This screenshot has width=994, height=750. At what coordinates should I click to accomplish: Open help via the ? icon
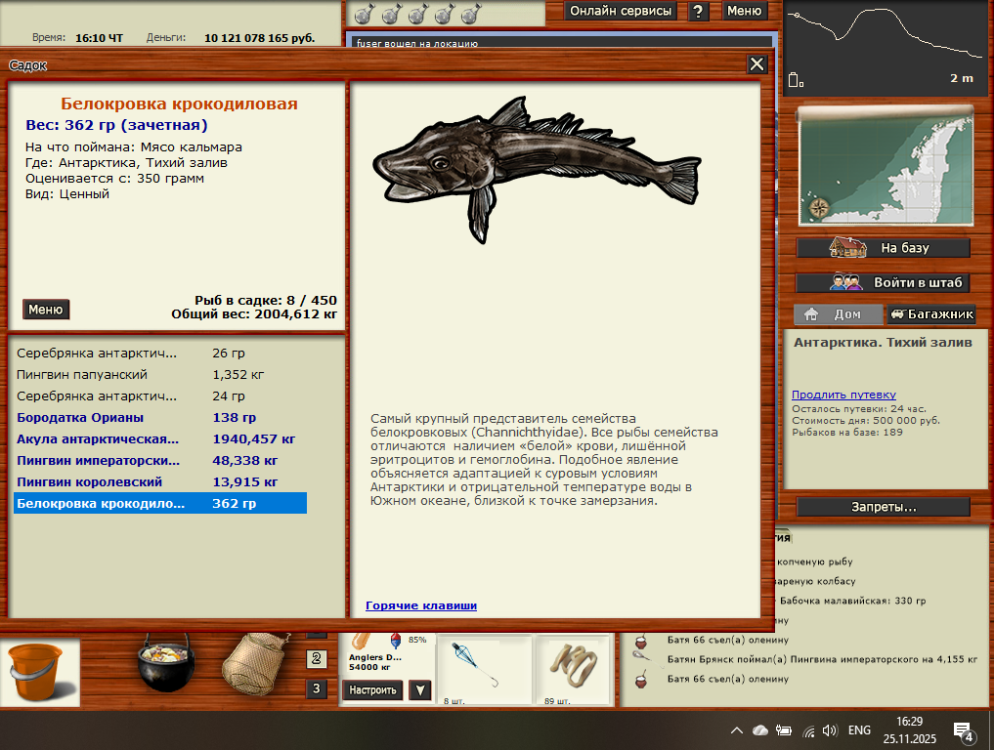click(x=697, y=11)
